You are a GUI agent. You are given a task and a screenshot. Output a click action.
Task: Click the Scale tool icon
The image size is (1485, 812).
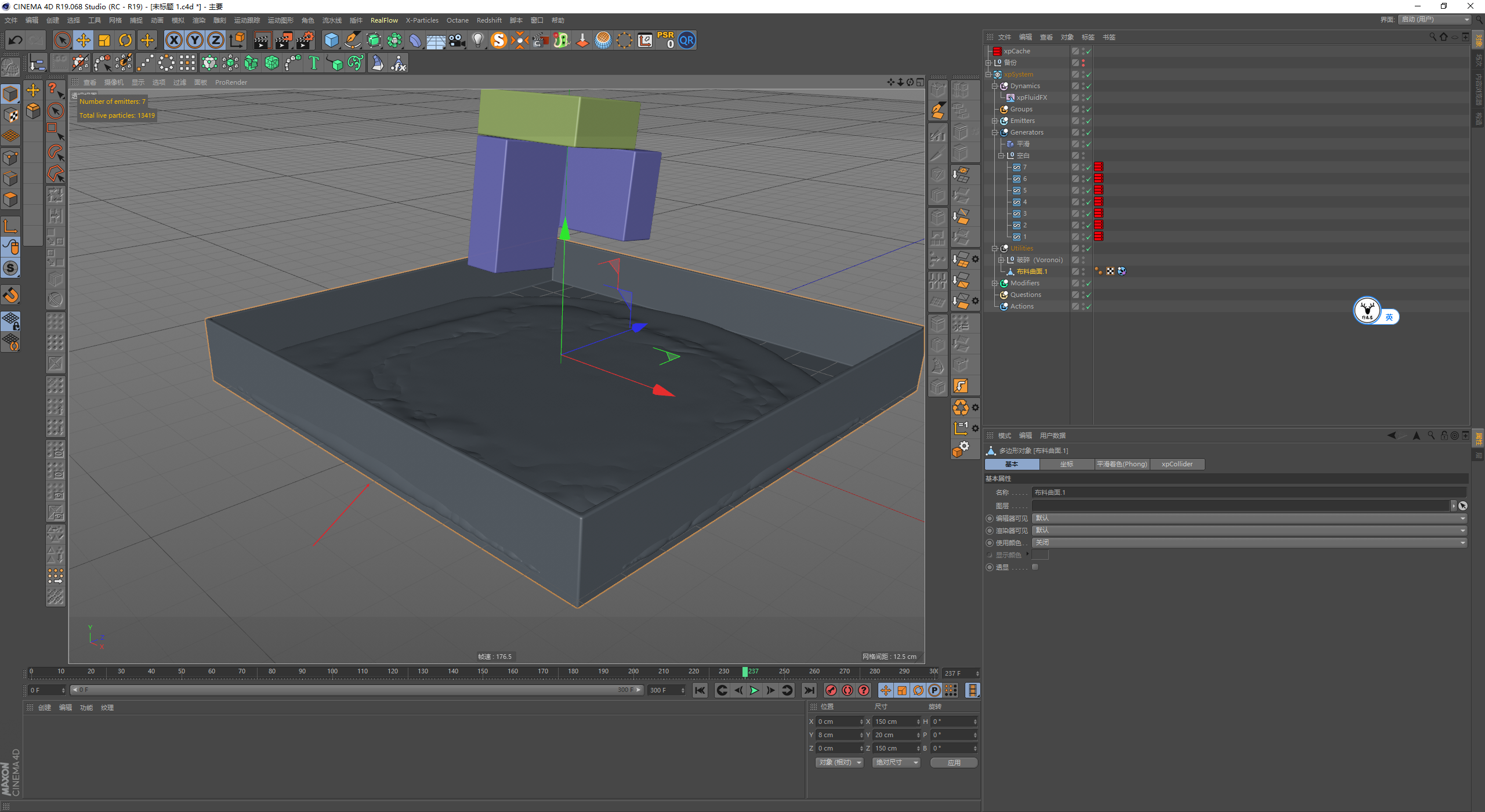pyautogui.click(x=104, y=40)
